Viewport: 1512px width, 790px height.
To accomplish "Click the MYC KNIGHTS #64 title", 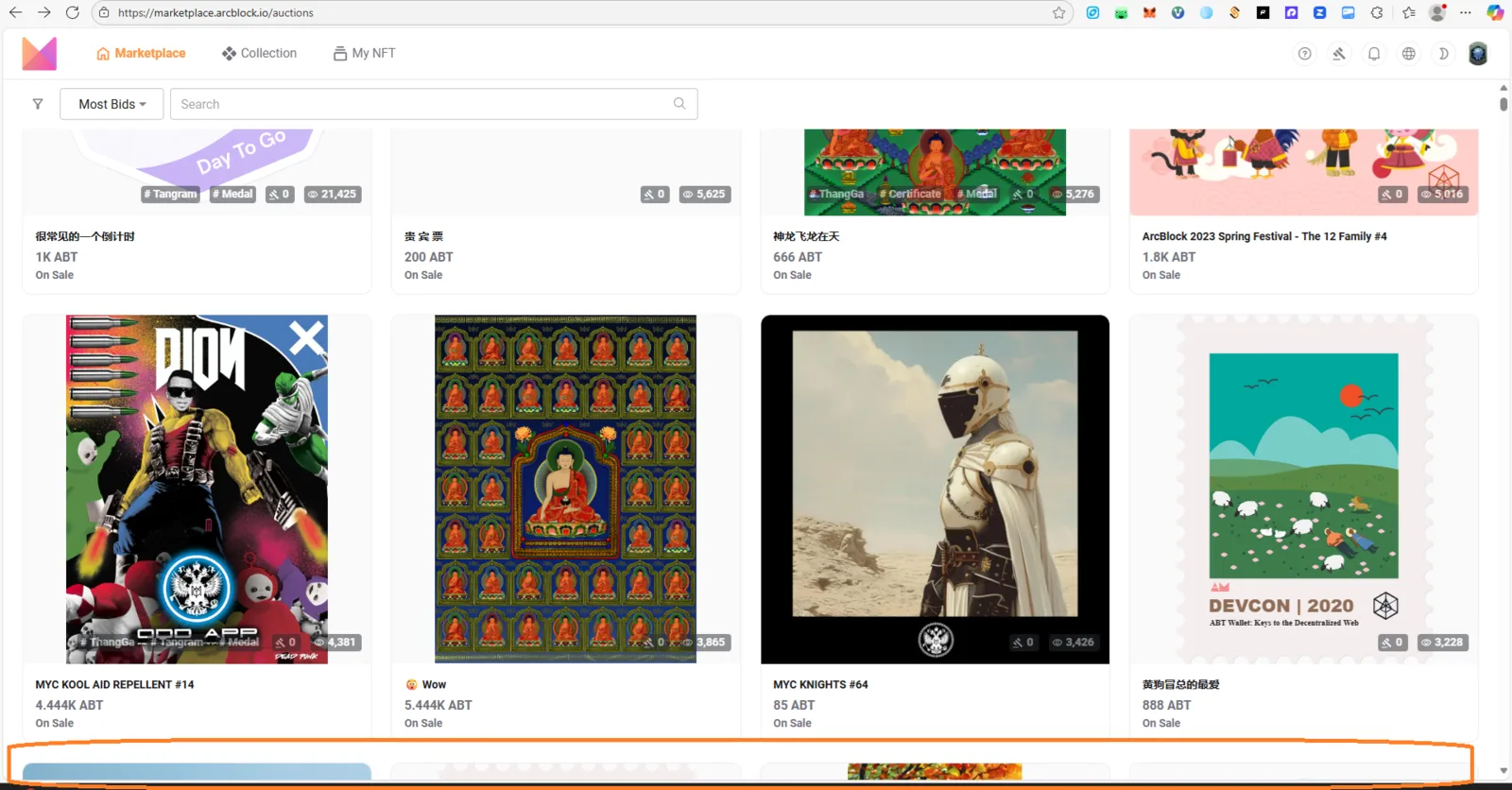I will click(x=820, y=684).
